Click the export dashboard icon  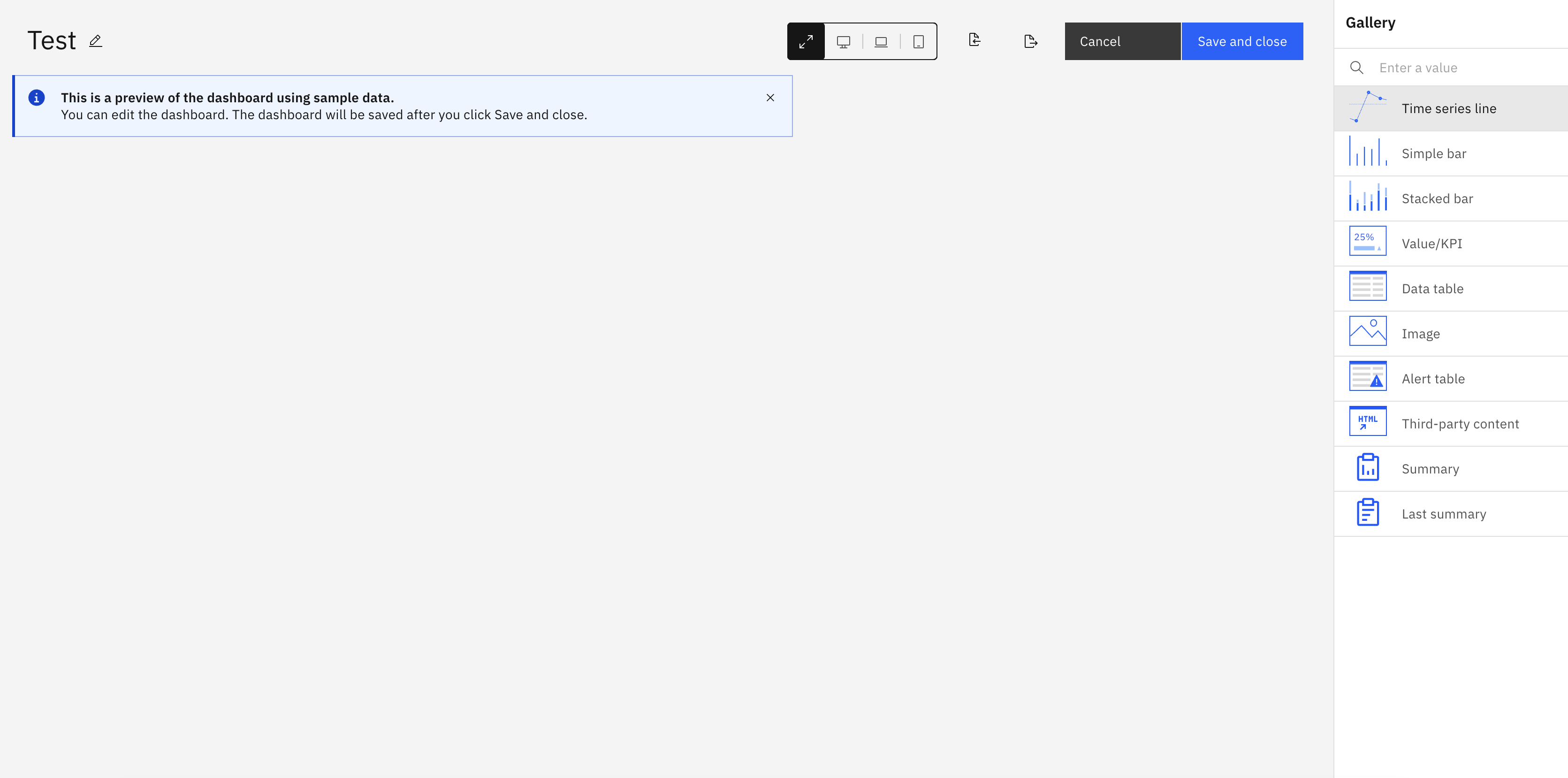(1030, 41)
